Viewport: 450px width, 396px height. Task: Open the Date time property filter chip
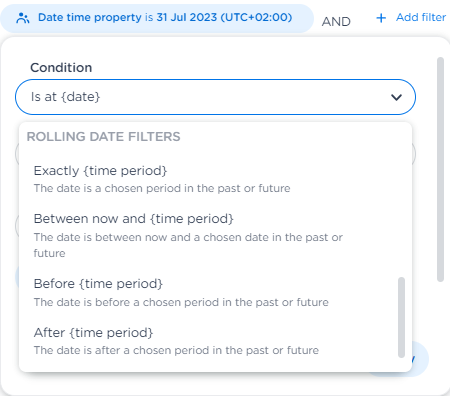click(157, 18)
